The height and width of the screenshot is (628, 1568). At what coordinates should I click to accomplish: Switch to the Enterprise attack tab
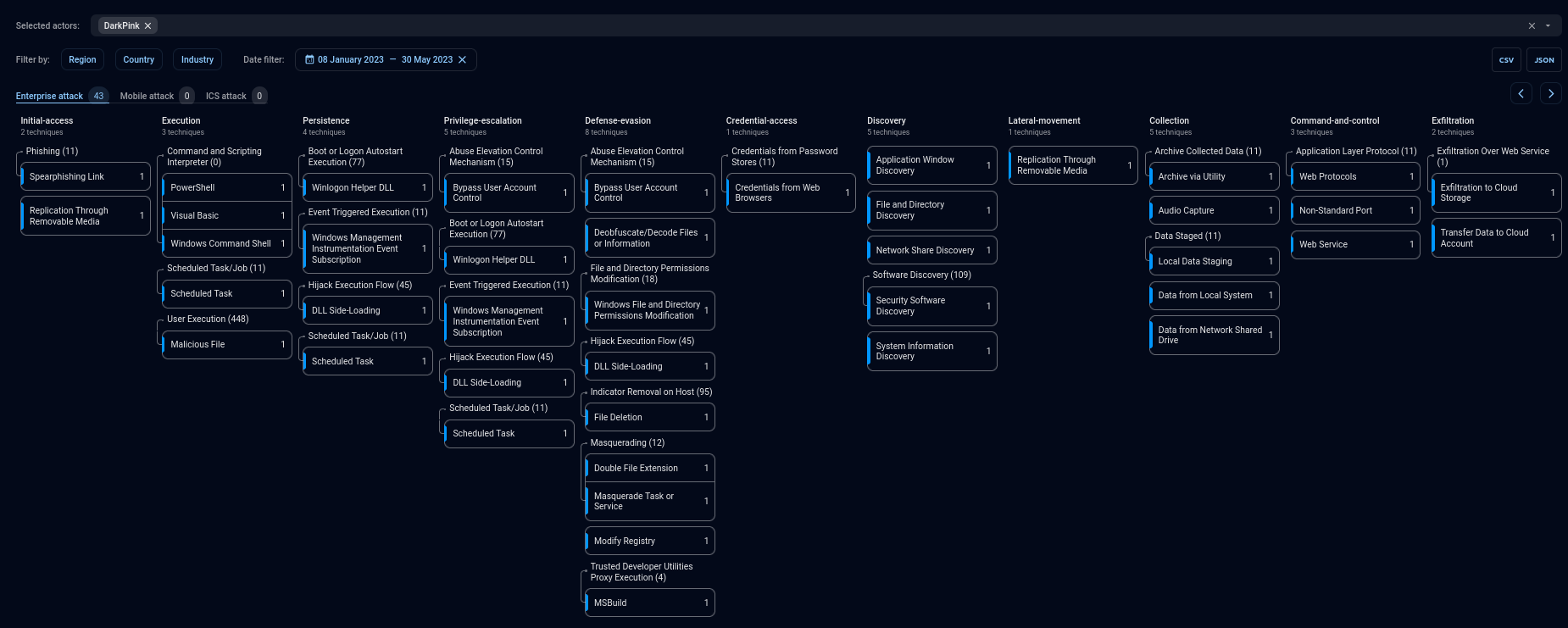[x=62, y=96]
